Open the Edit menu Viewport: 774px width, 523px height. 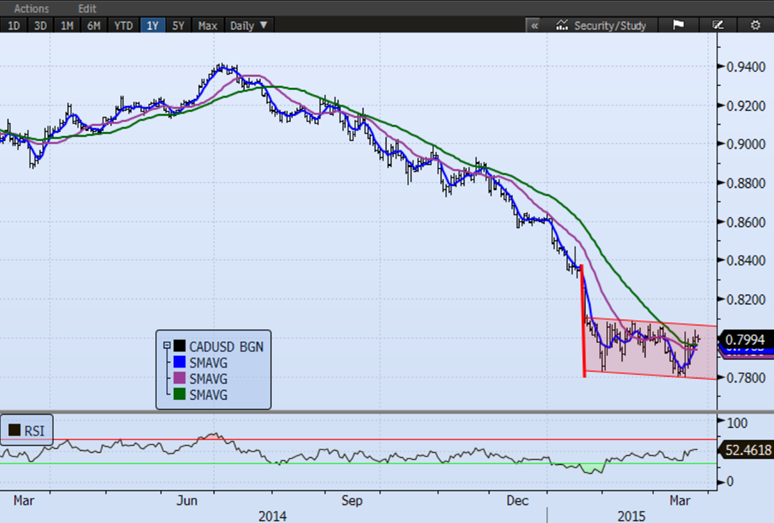pos(87,7)
